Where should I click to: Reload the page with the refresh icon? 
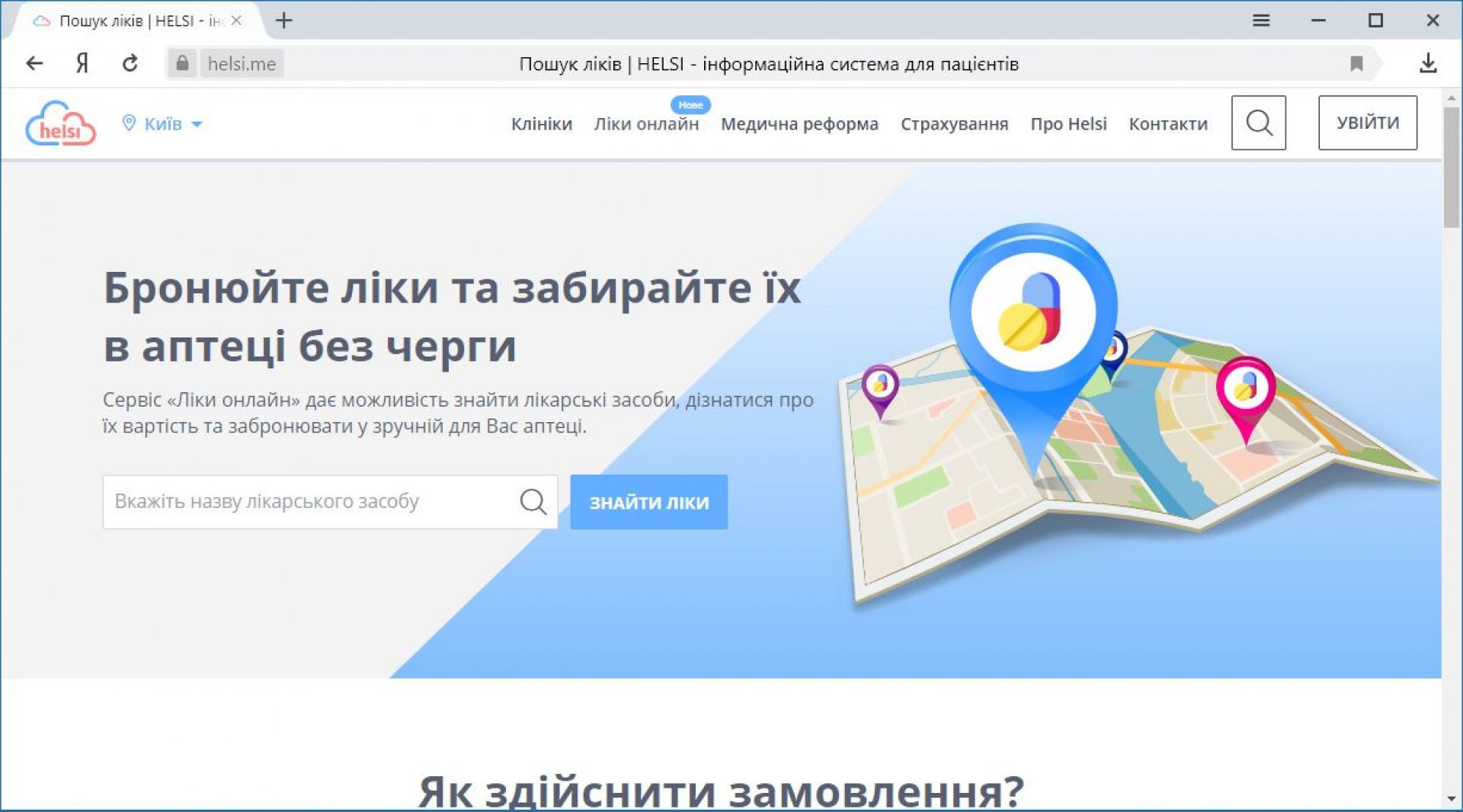[130, 63]
